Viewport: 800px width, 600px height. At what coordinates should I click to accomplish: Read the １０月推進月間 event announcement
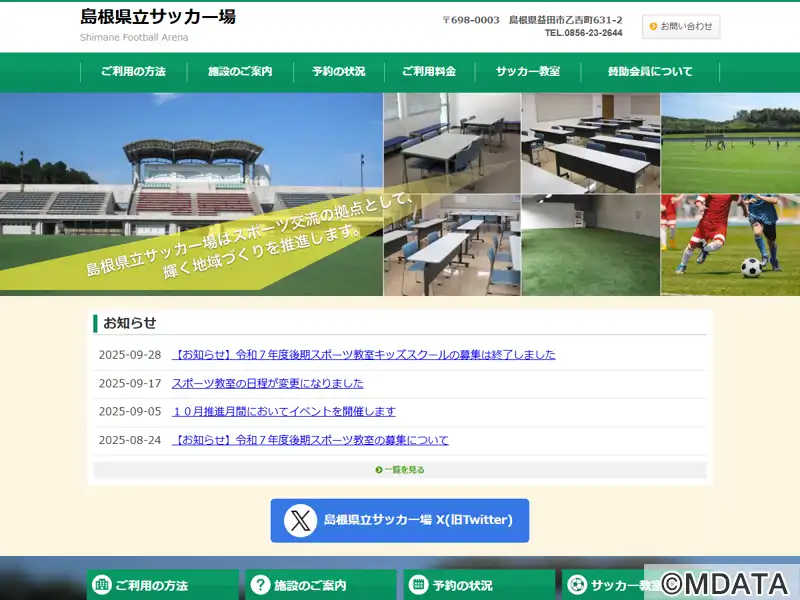tap(283, 411)
